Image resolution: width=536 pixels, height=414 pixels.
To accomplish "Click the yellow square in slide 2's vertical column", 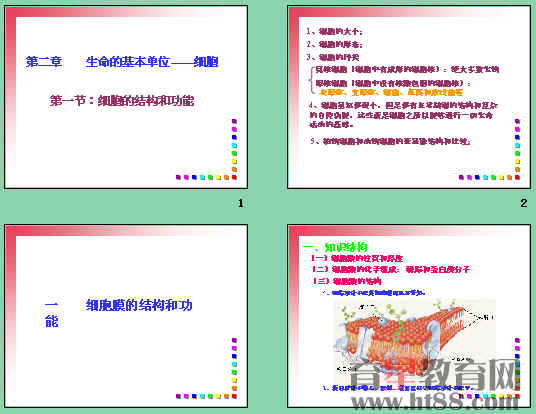I will point(517,161).
